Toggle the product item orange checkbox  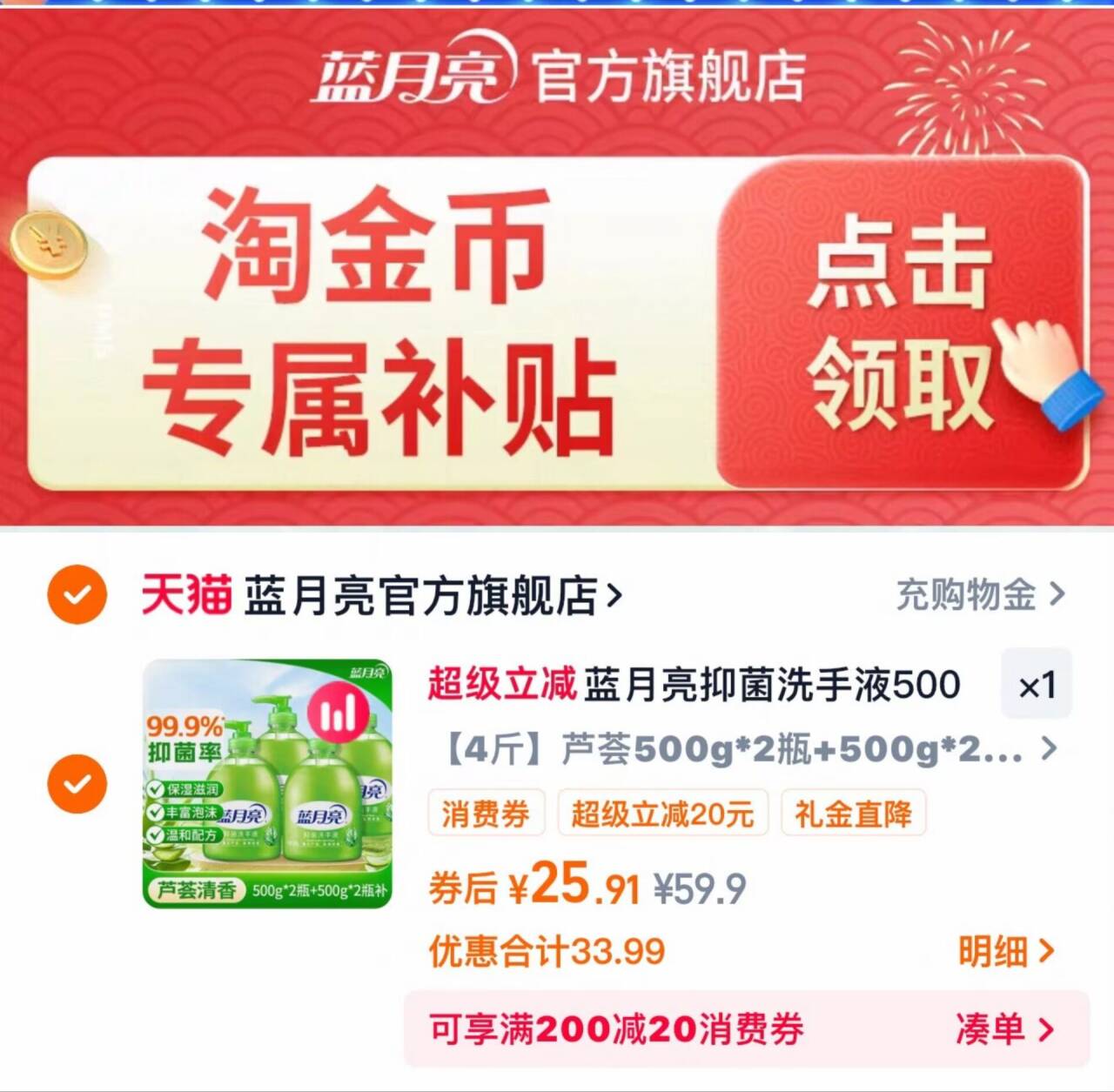(x=77, y=783)
